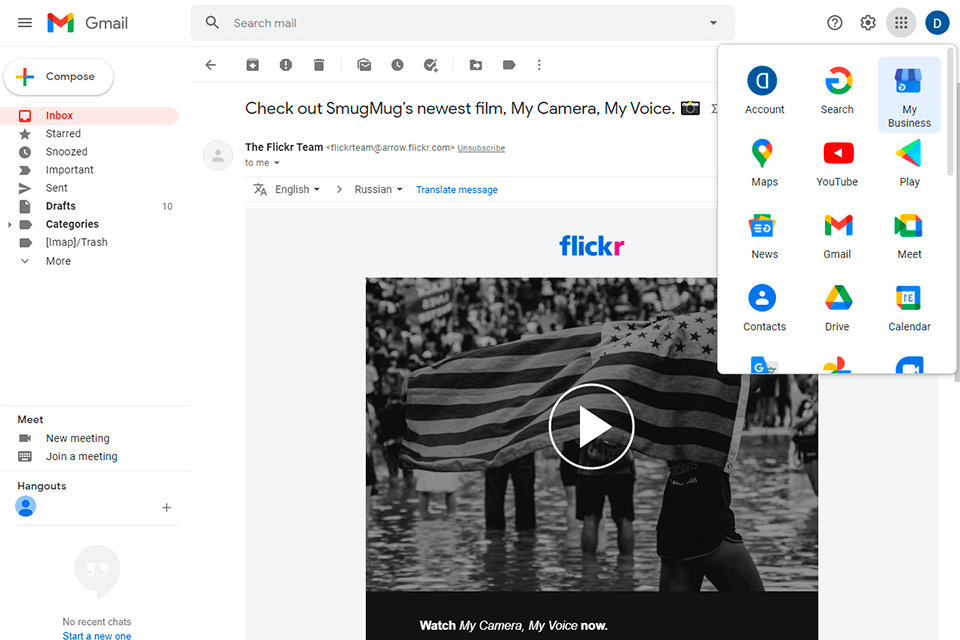
Task: Open the account avatar D
Action: point(937,23)
